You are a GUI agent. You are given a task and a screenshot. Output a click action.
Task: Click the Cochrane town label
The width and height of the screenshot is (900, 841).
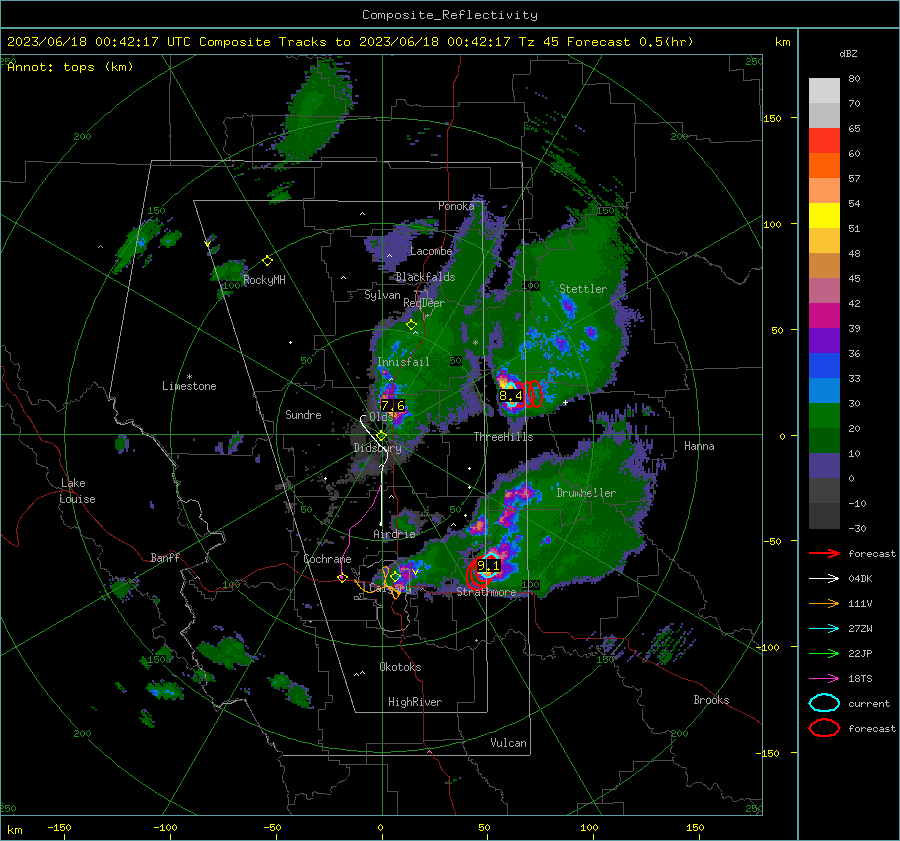click(327, 559)
